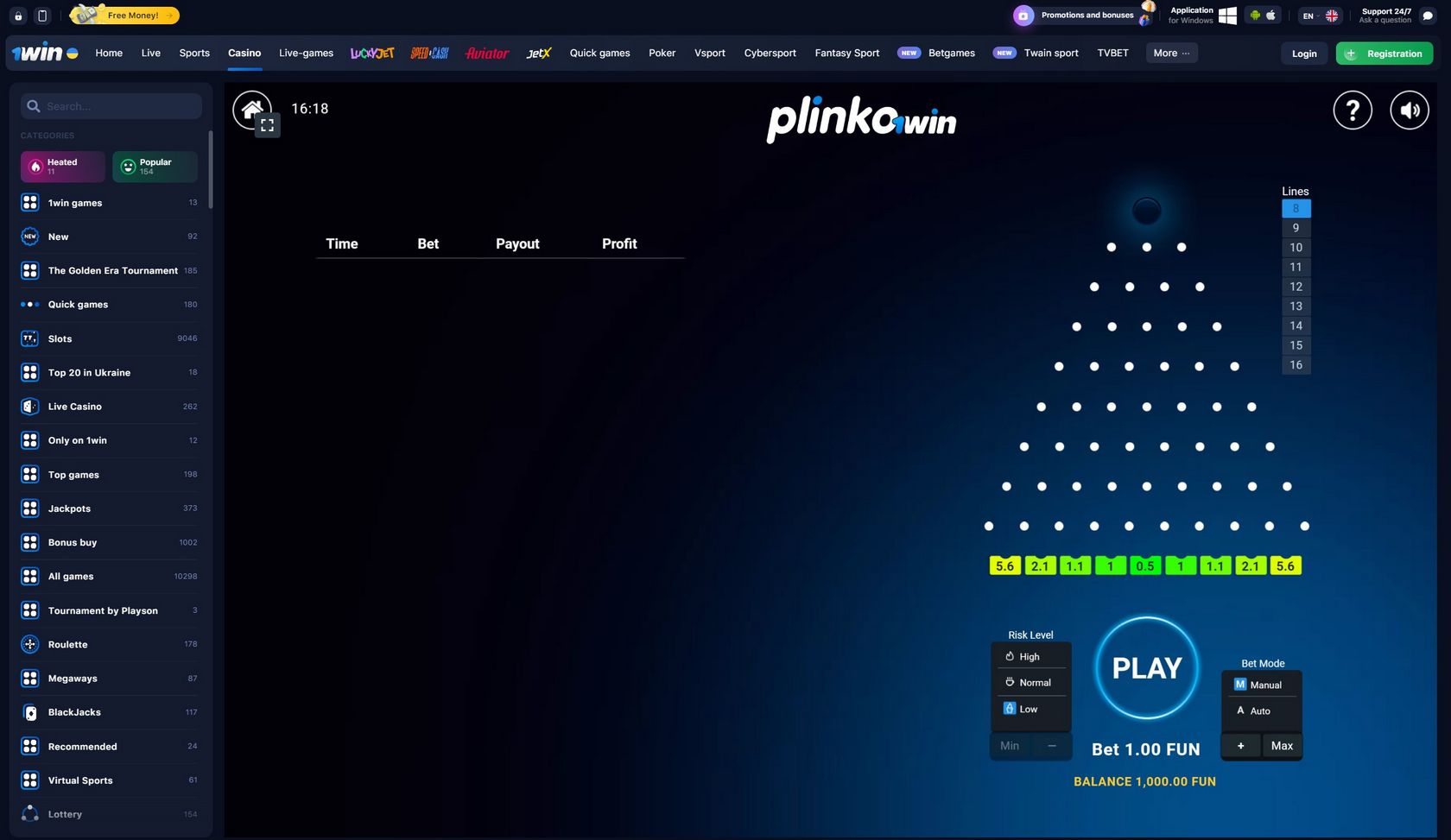Open the Popular category

[155, 167]
